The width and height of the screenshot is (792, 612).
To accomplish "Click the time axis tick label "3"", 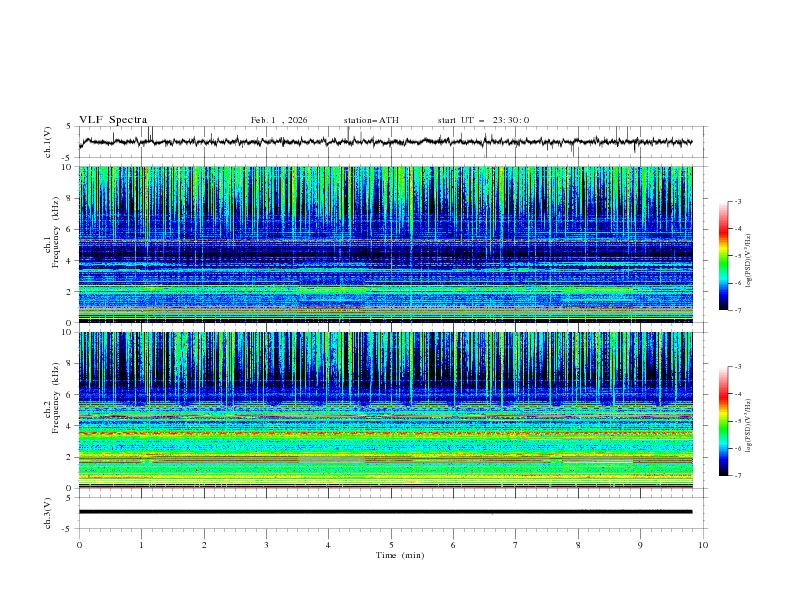I will point(266,545).
